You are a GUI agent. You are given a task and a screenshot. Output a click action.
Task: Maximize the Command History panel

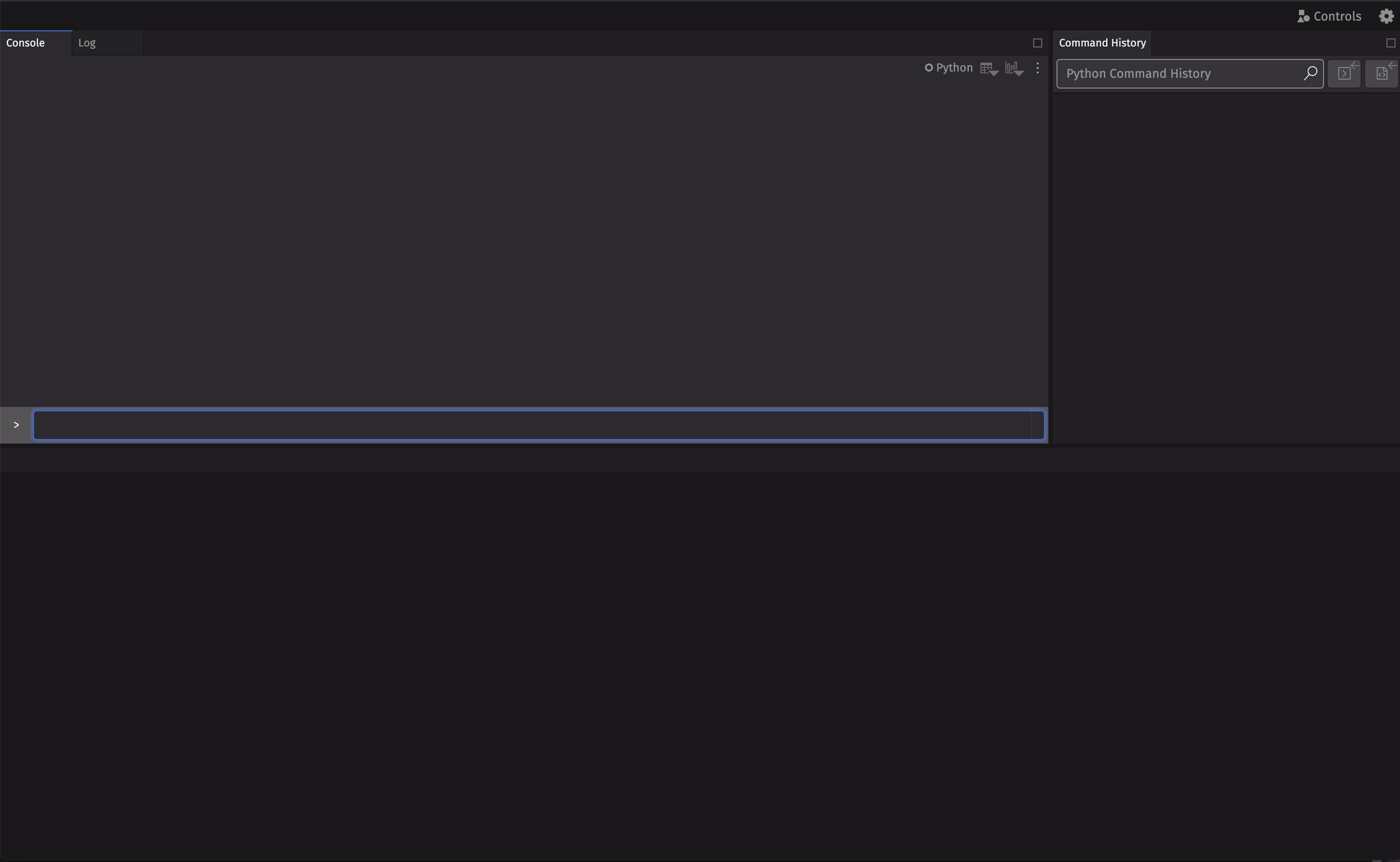point(1390,43)
